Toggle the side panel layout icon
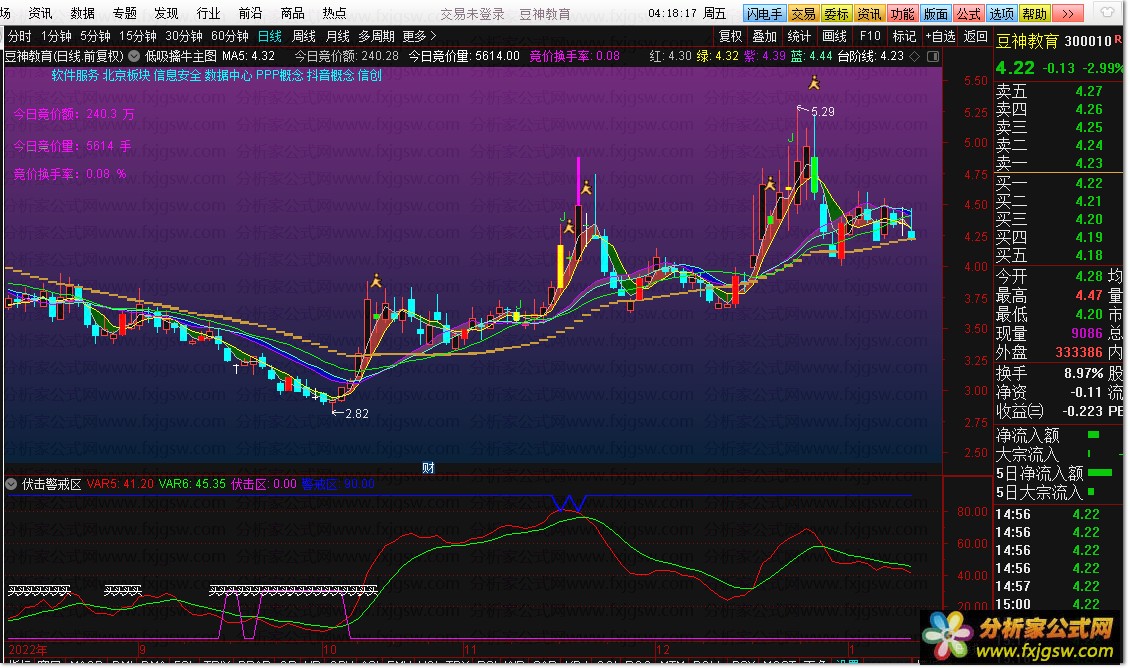1130x668 pixels. [933, 56]
